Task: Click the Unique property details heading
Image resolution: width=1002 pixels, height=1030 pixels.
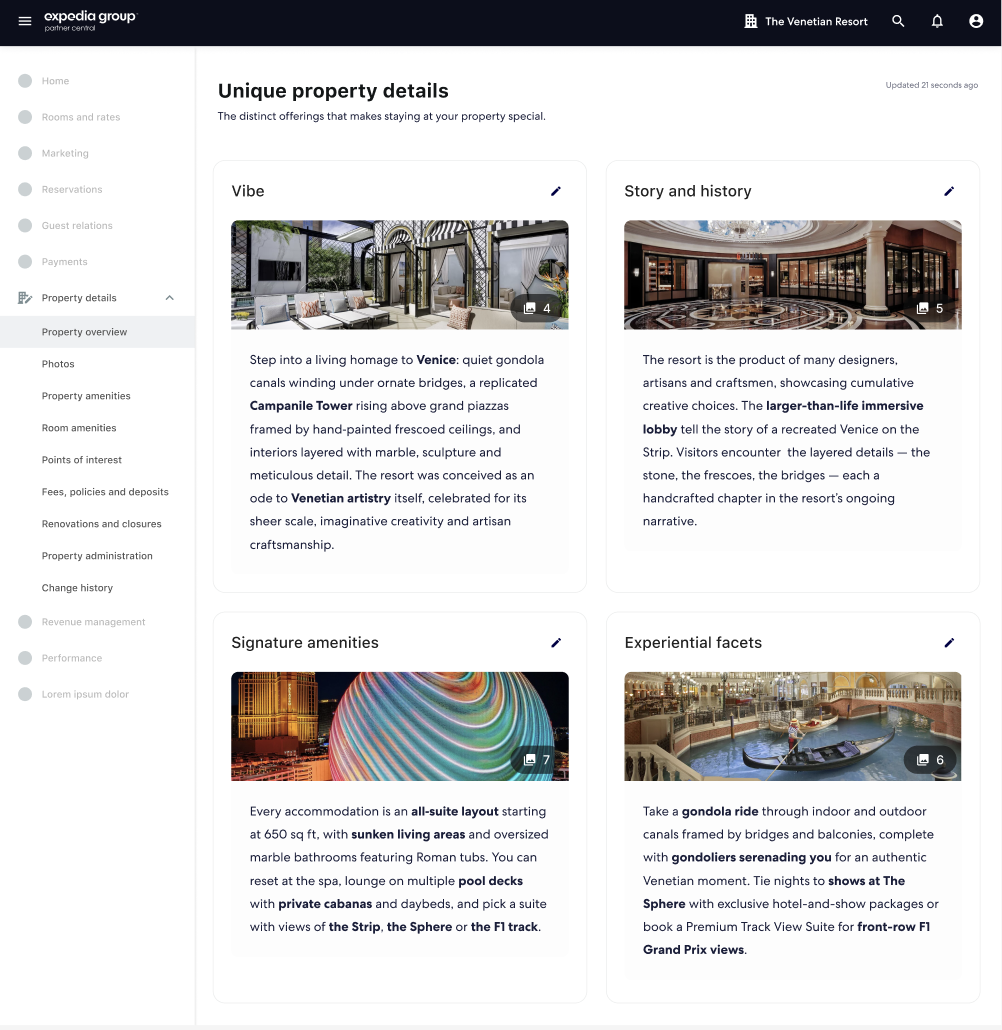Action: click(333, 91)
